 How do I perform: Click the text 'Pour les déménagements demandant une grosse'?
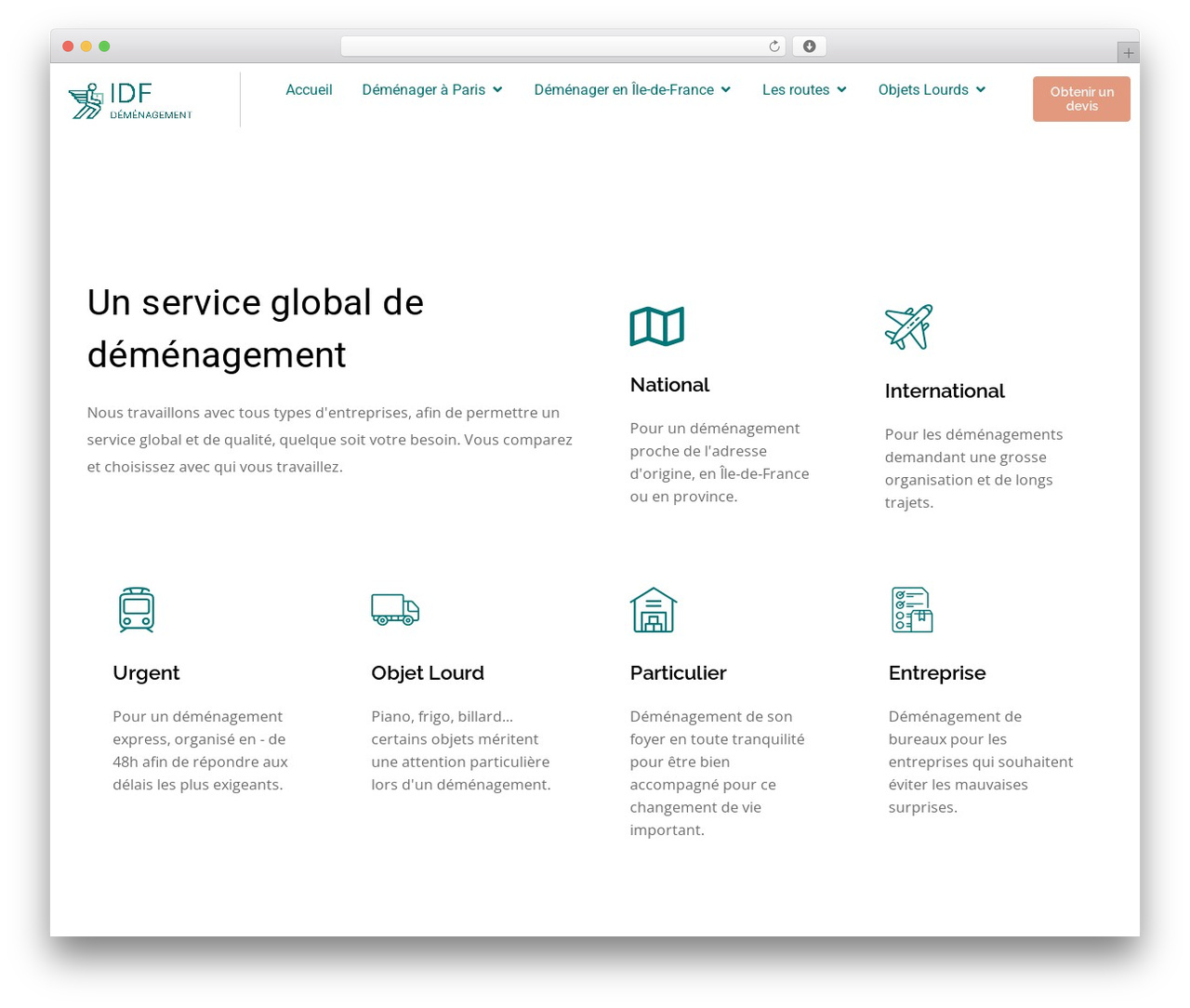coord(973,468)
